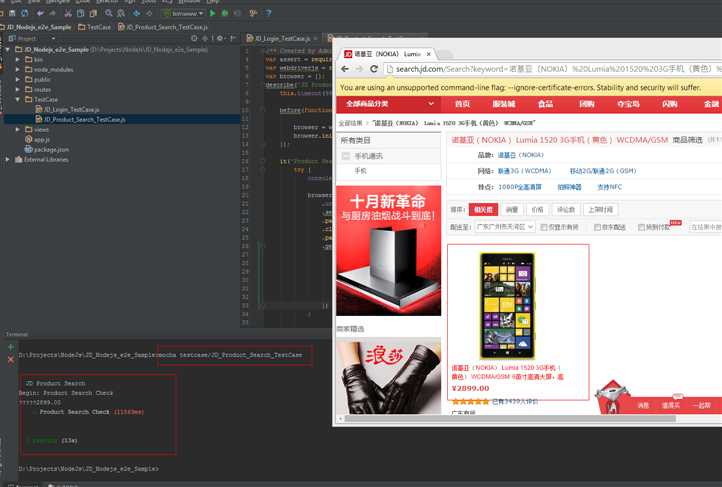
Task: Expand the views folder
Action: 18,130
